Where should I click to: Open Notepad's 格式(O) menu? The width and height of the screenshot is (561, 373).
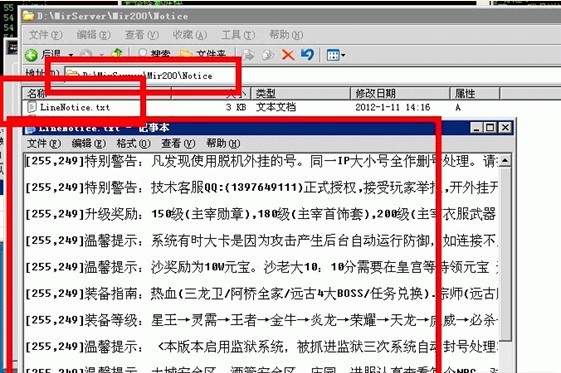[134, 143]
